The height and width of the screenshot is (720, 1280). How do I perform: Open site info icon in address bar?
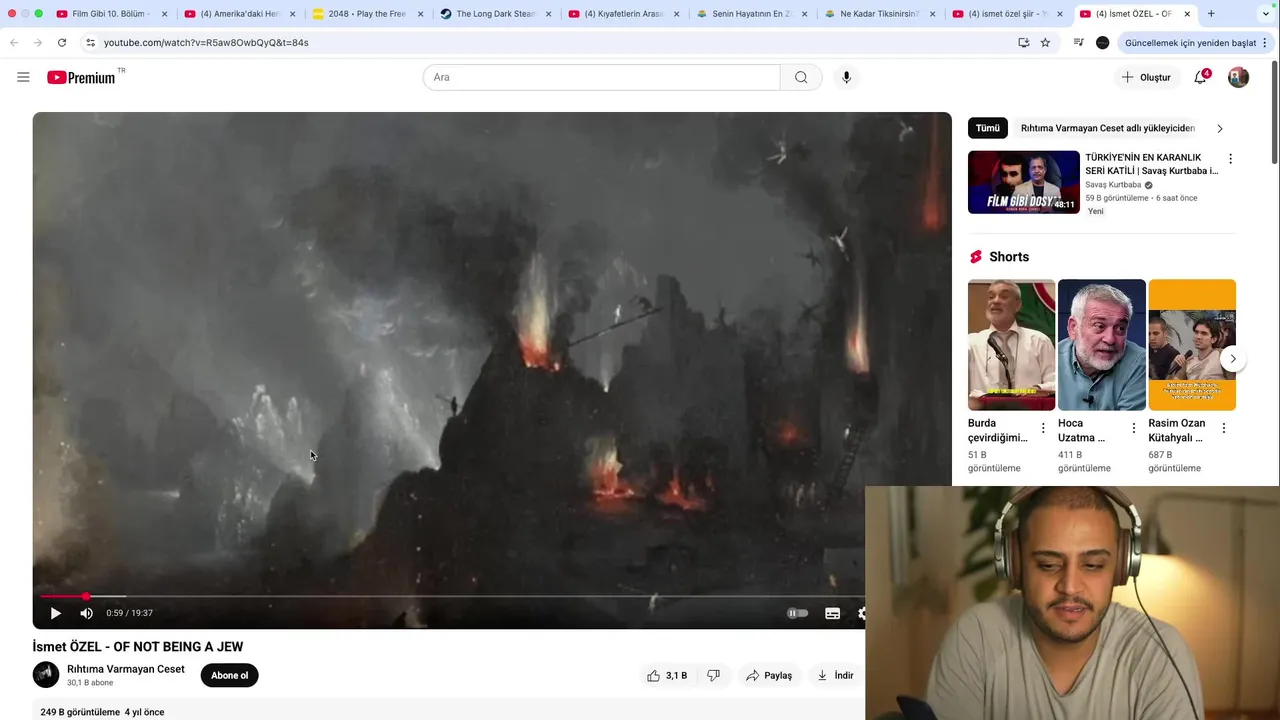coord(90,43)
